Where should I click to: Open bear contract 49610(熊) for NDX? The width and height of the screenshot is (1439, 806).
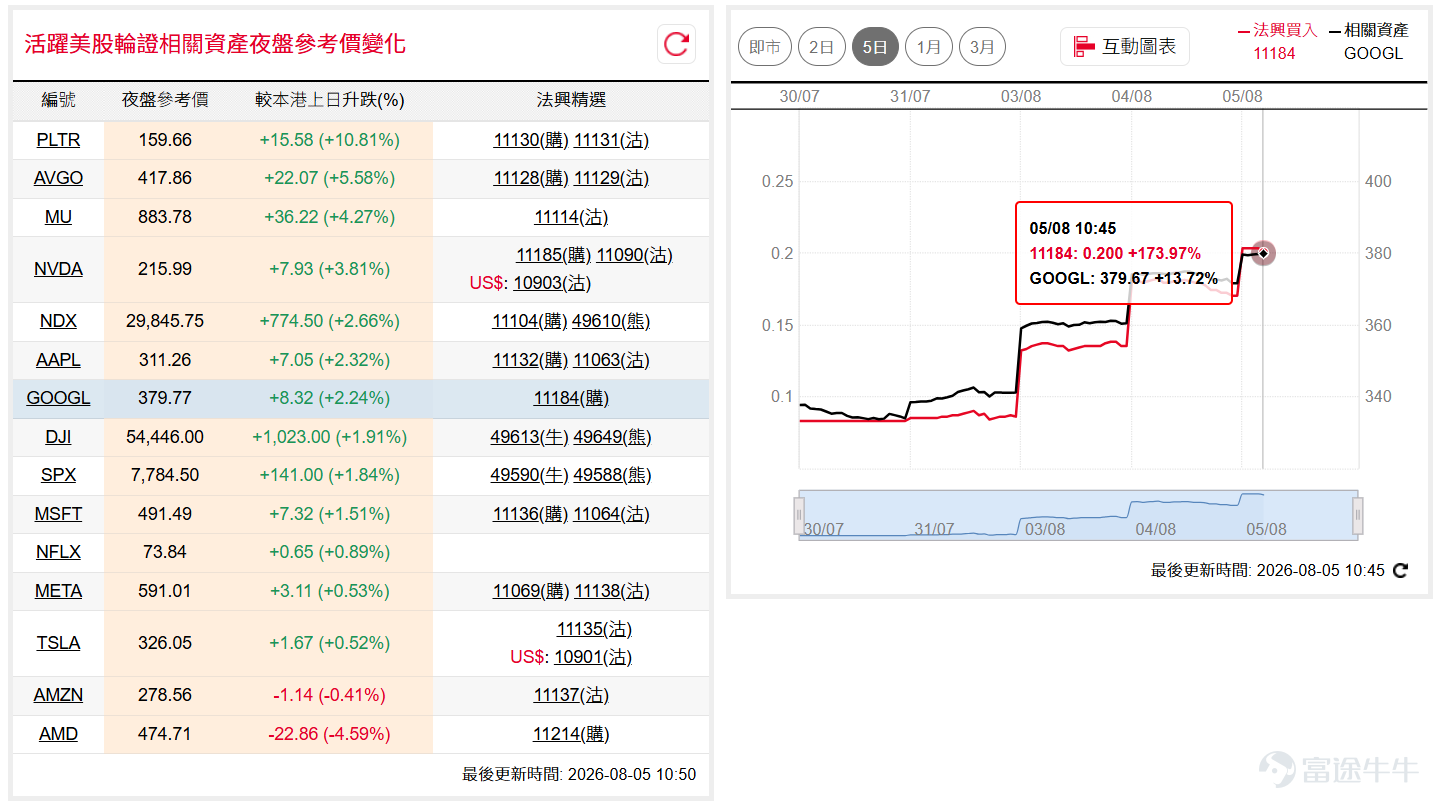coord(612,321)
